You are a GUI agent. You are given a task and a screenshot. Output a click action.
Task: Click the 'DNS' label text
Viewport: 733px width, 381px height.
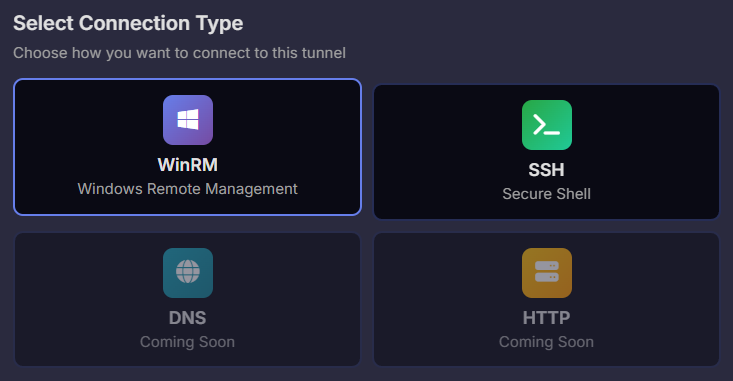(187, 318)
